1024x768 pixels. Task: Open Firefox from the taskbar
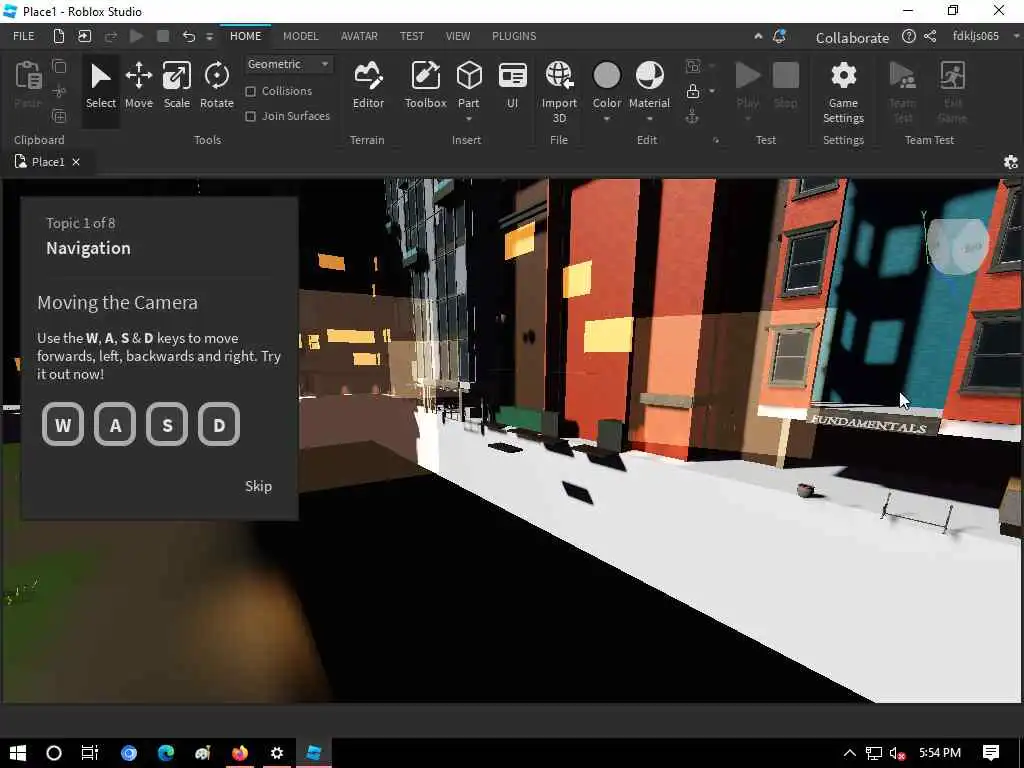[x=240, y=753]
